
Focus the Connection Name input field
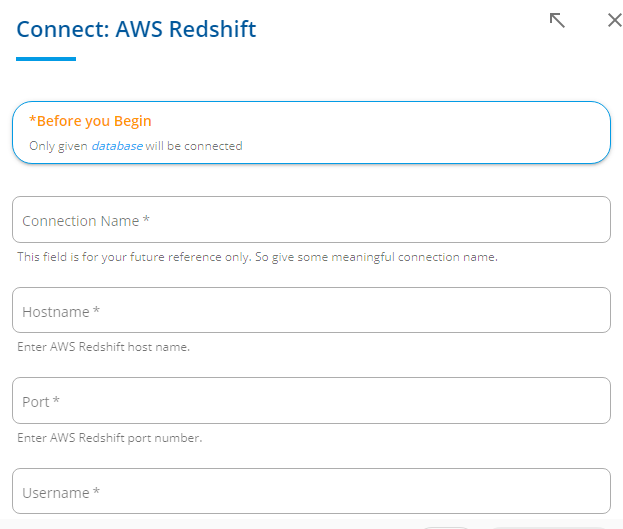coord(312,219)
